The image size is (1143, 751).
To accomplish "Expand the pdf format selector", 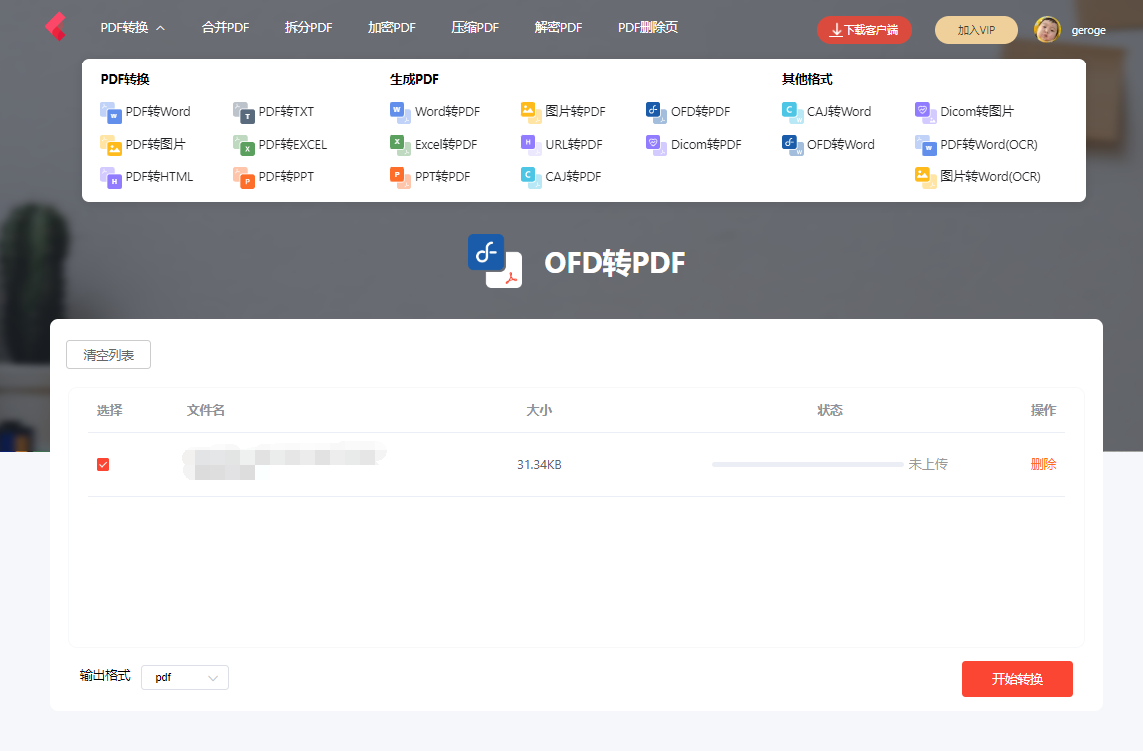I will click(185, 677).
